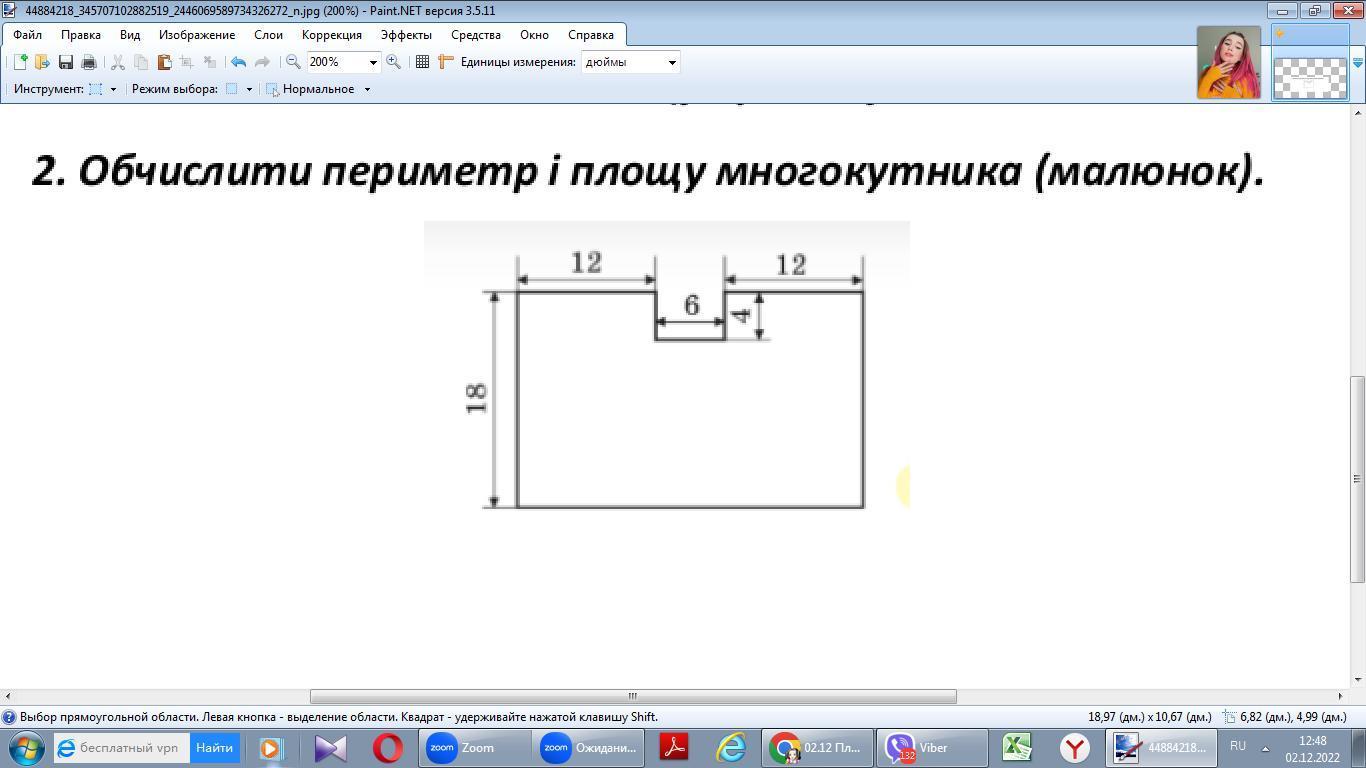The height and width of the screenshot is (768, 1366).
Task: Toggle the rulers icon
Action: pyautogui.click(x=446, y=62)
